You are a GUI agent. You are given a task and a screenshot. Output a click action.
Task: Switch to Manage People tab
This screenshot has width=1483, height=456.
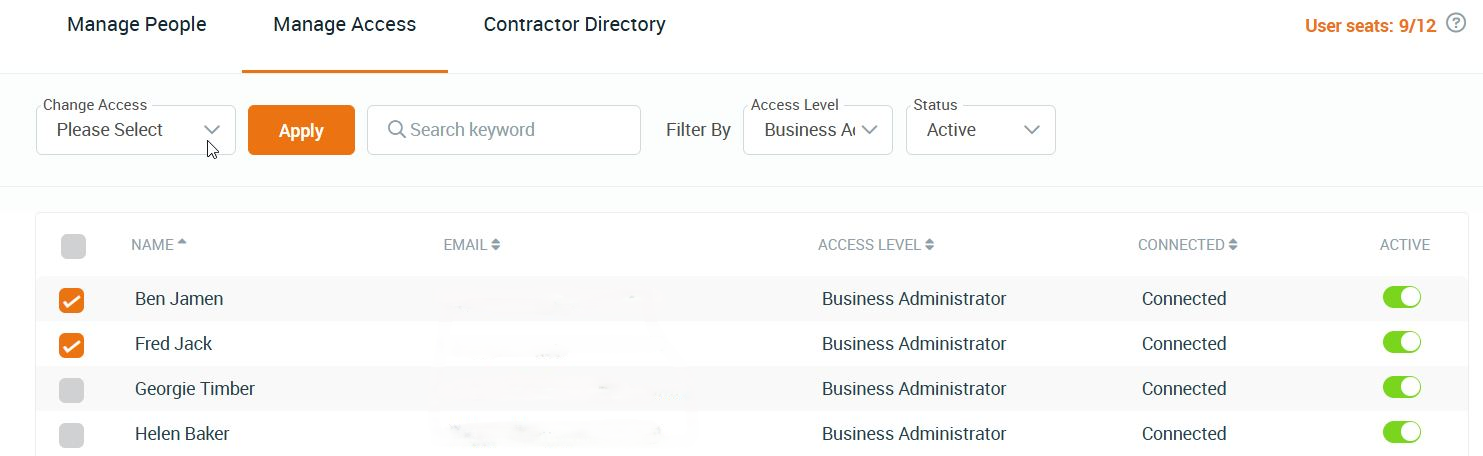coord(137,25)
